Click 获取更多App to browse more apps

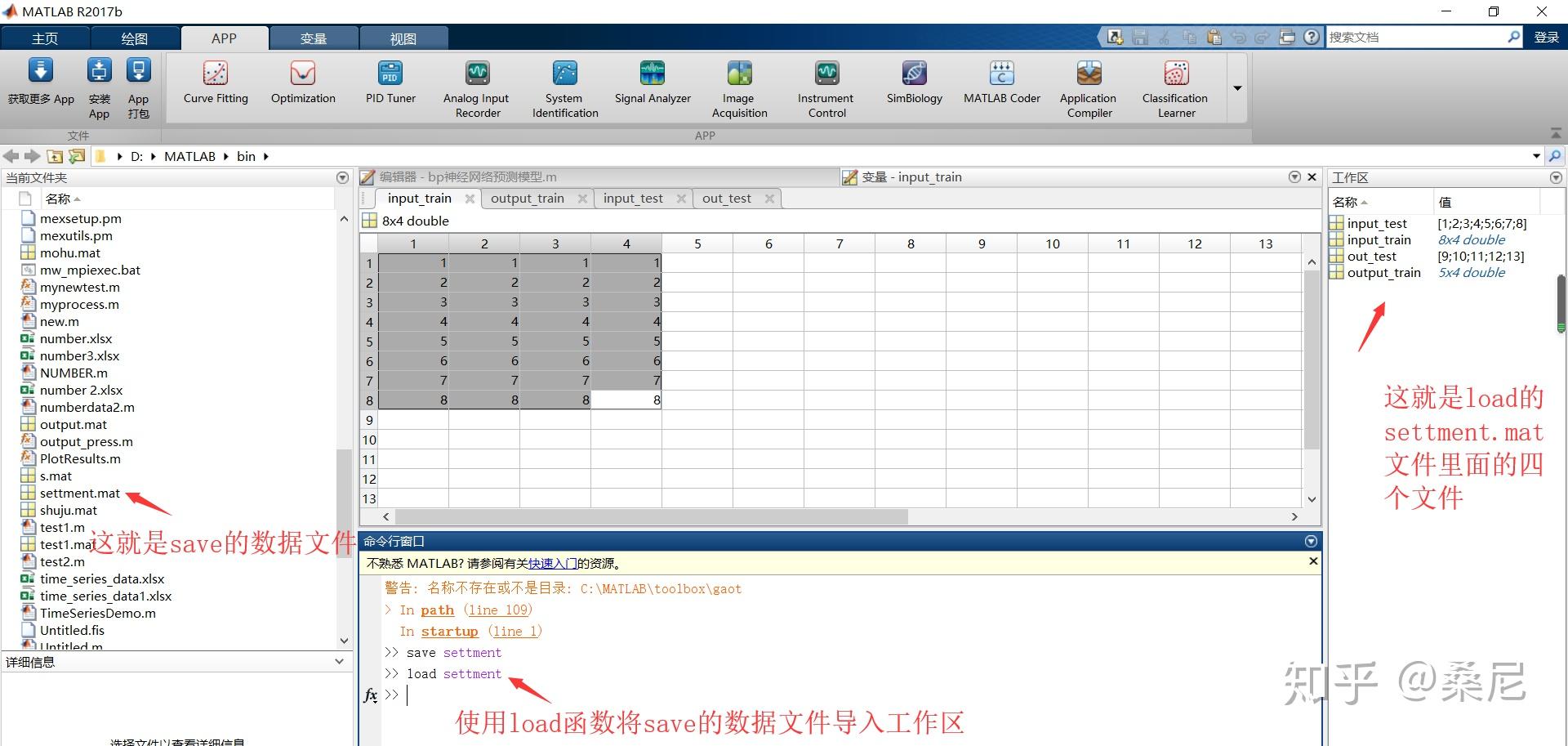point(40,84)
